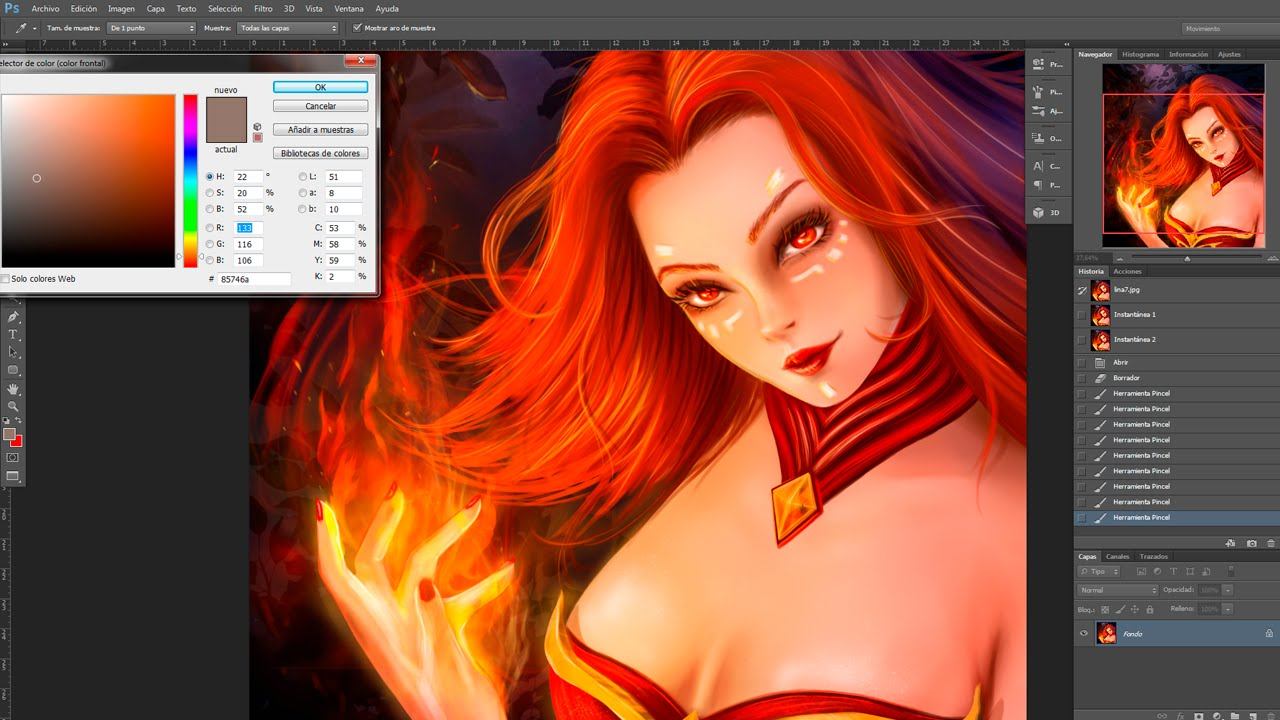1280x720 pixels.
Task: Open the Opacidad slider dropdown arrow
Action: pyautogui.click(x=1227, y=590)
